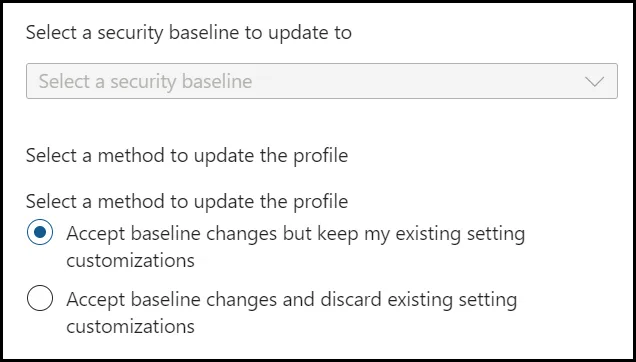The height and width of the screenshot is (362, 636).
Task: Click 'customizations' text under the keep option
Action: point(131,261)
